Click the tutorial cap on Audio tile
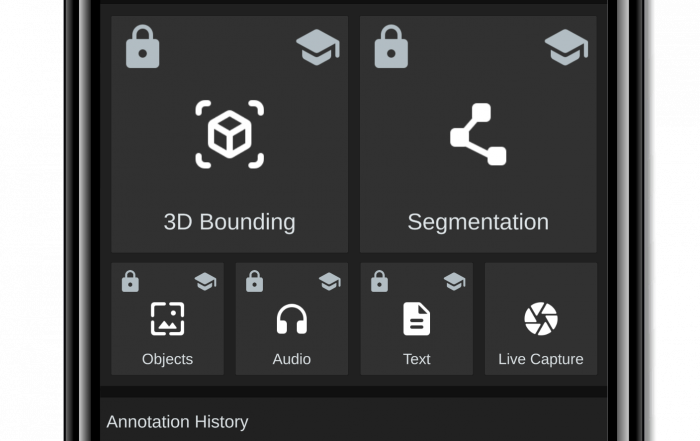 (x=329, y=282)
